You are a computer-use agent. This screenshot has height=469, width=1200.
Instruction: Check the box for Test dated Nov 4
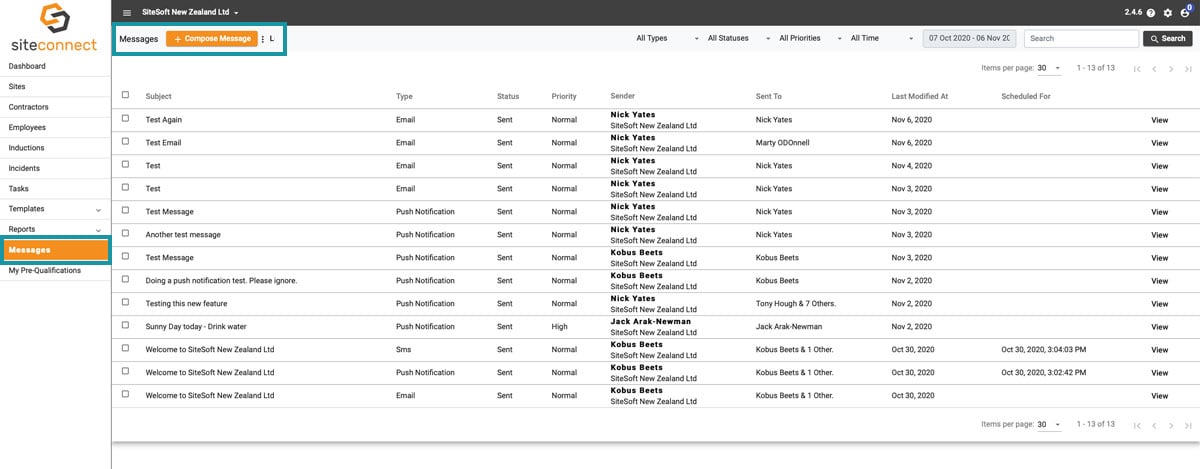click(x=125, y=164)
